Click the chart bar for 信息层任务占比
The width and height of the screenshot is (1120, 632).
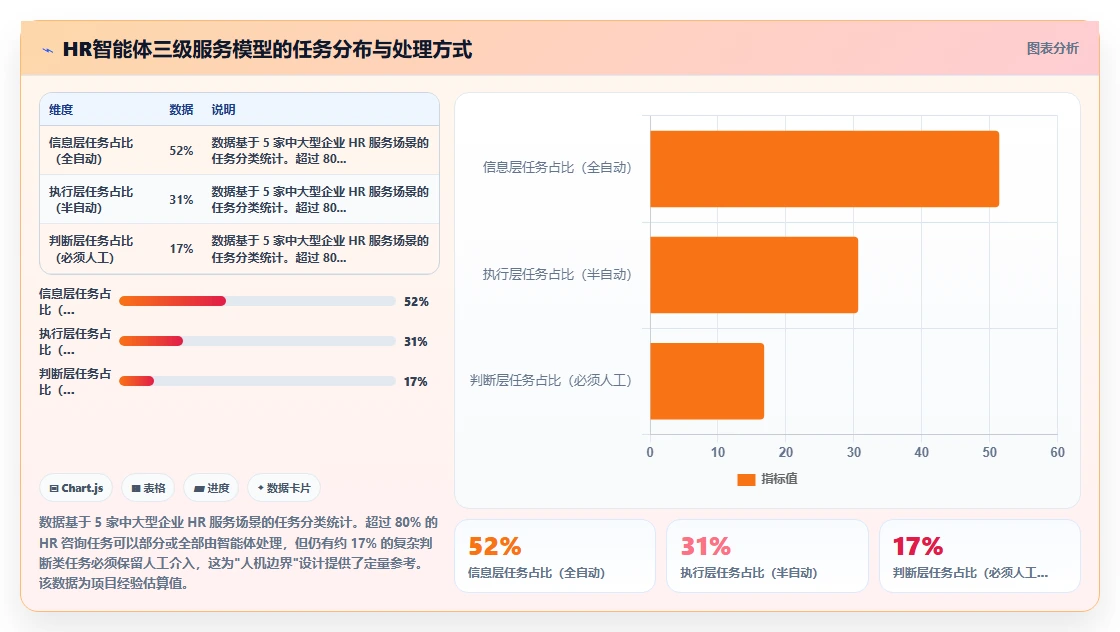[824, 169]
